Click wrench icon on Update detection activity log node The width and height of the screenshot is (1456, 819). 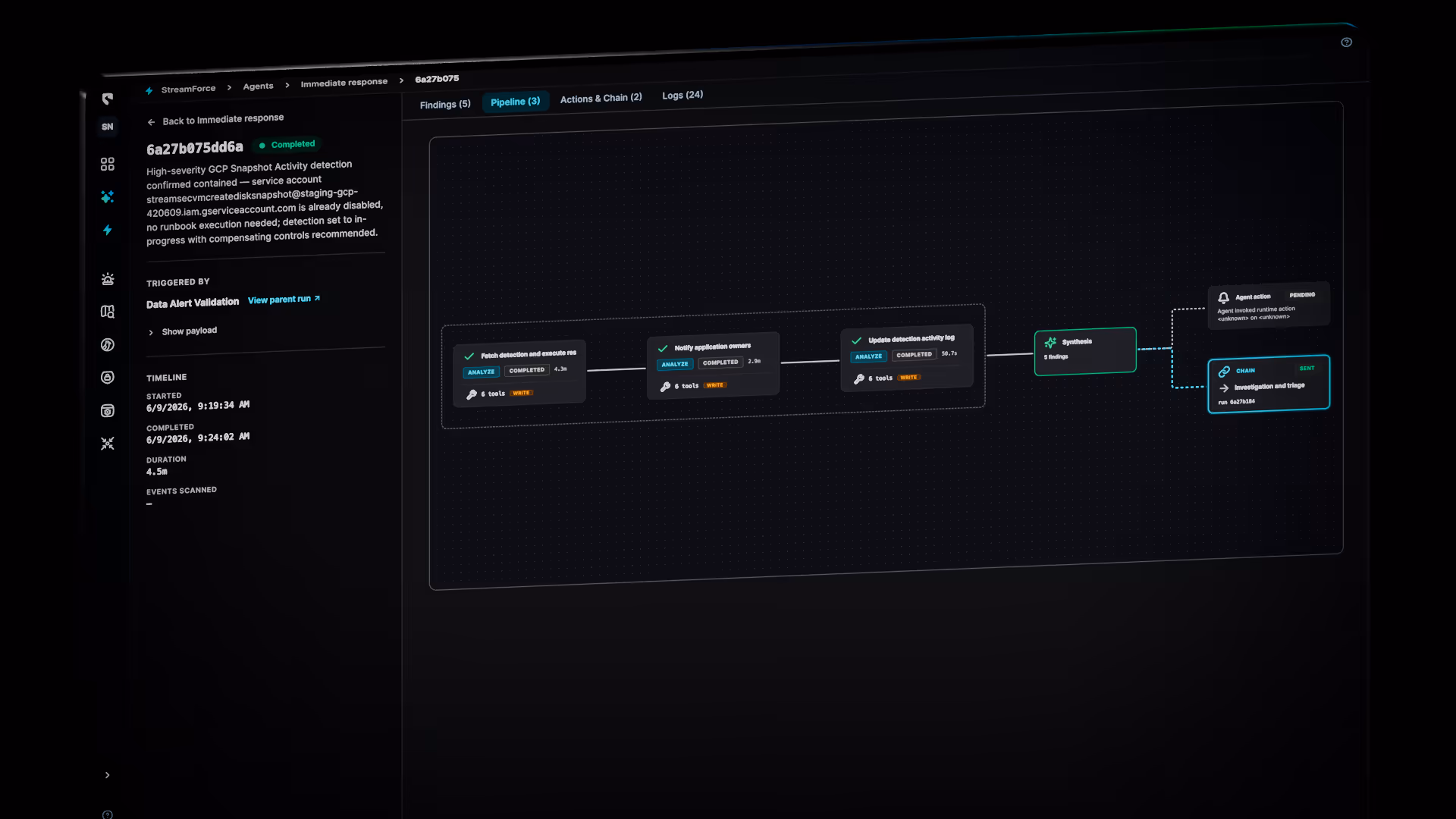coord(859,378)
